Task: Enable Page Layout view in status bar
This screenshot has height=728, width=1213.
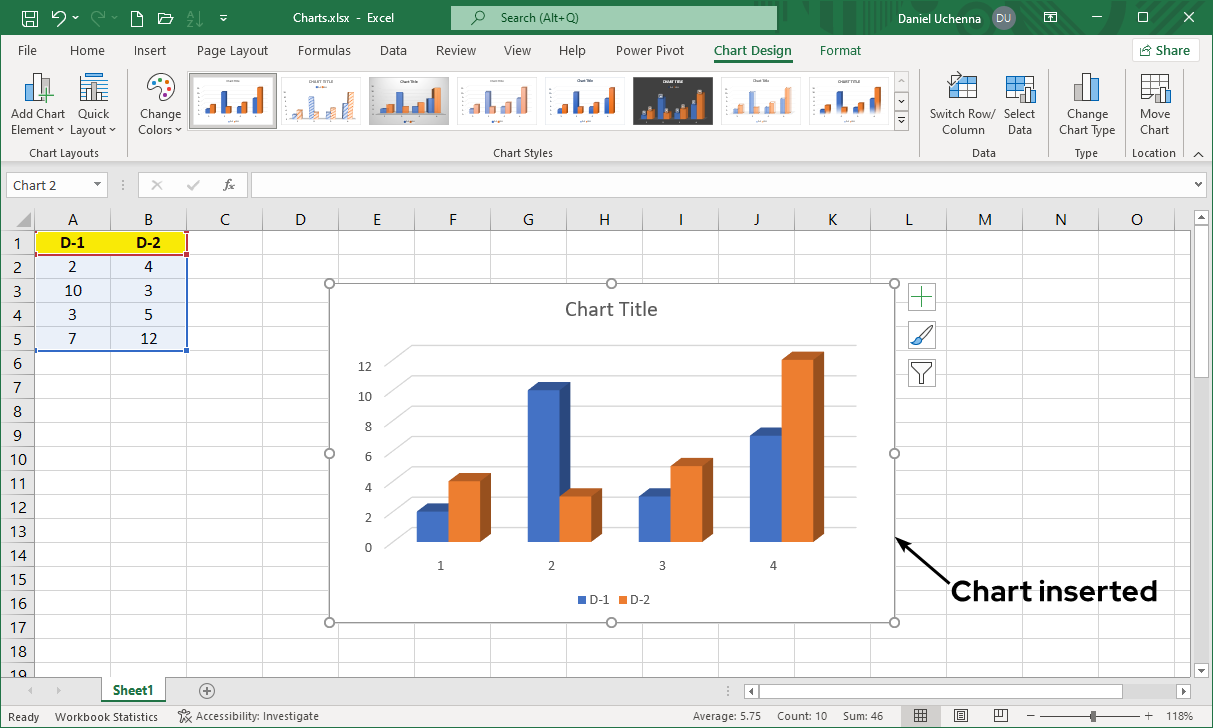Action: point(960,716)
